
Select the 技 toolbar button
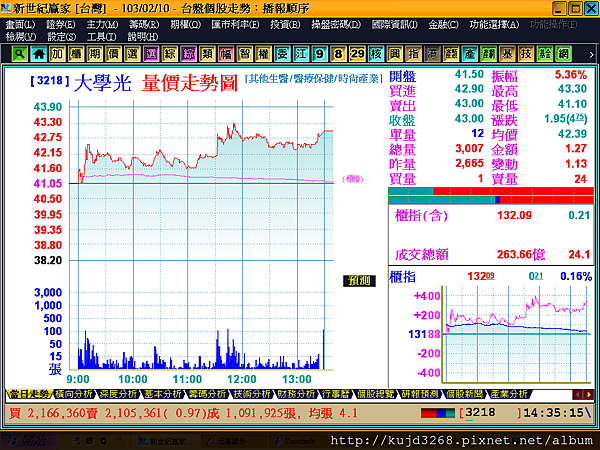click(526, 54)
